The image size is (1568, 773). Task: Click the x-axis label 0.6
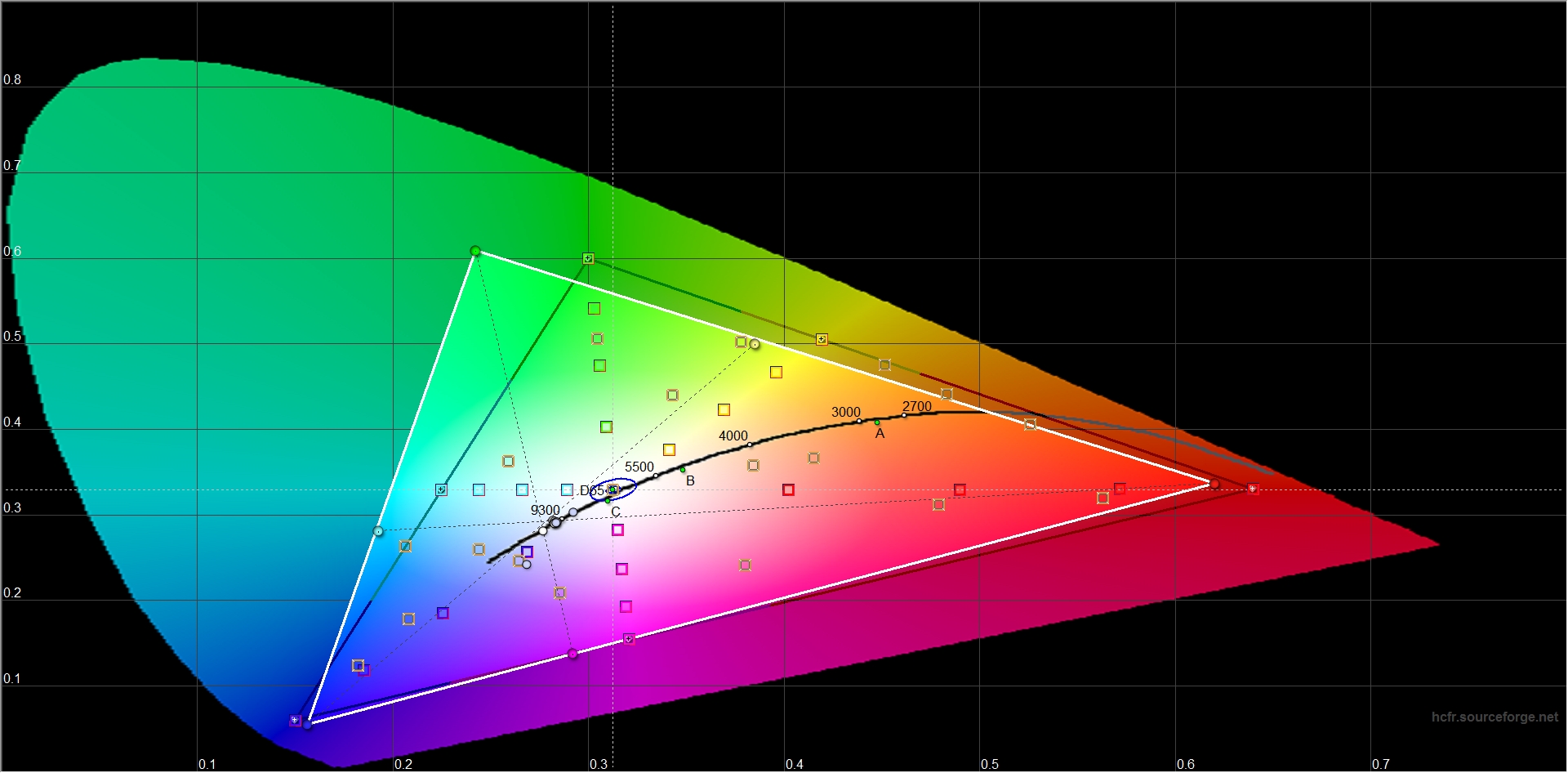[1186, 764]
